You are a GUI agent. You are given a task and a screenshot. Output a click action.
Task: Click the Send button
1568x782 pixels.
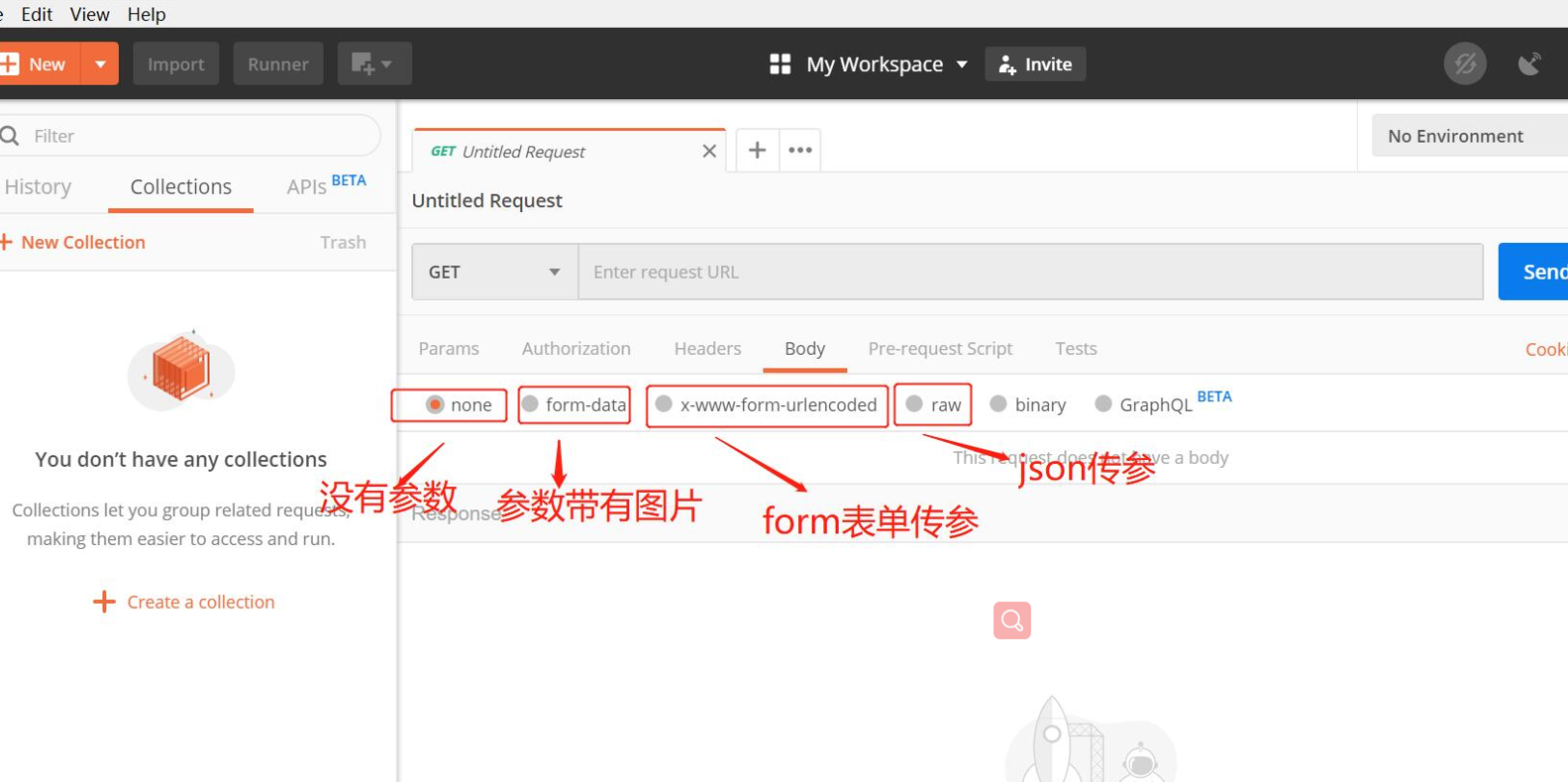click(x=1533, y=272)
